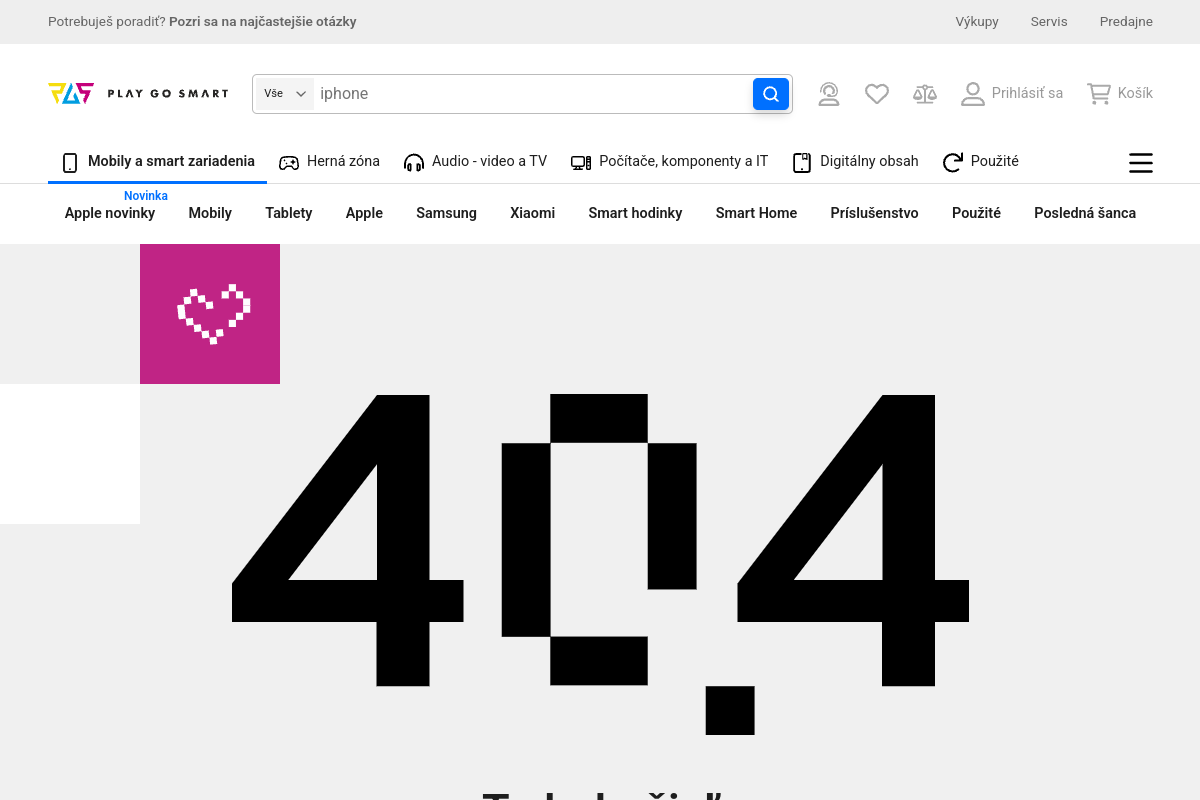Click the Play Go Smart logo
Screen dimensions: 1200x800
point(138,93)
